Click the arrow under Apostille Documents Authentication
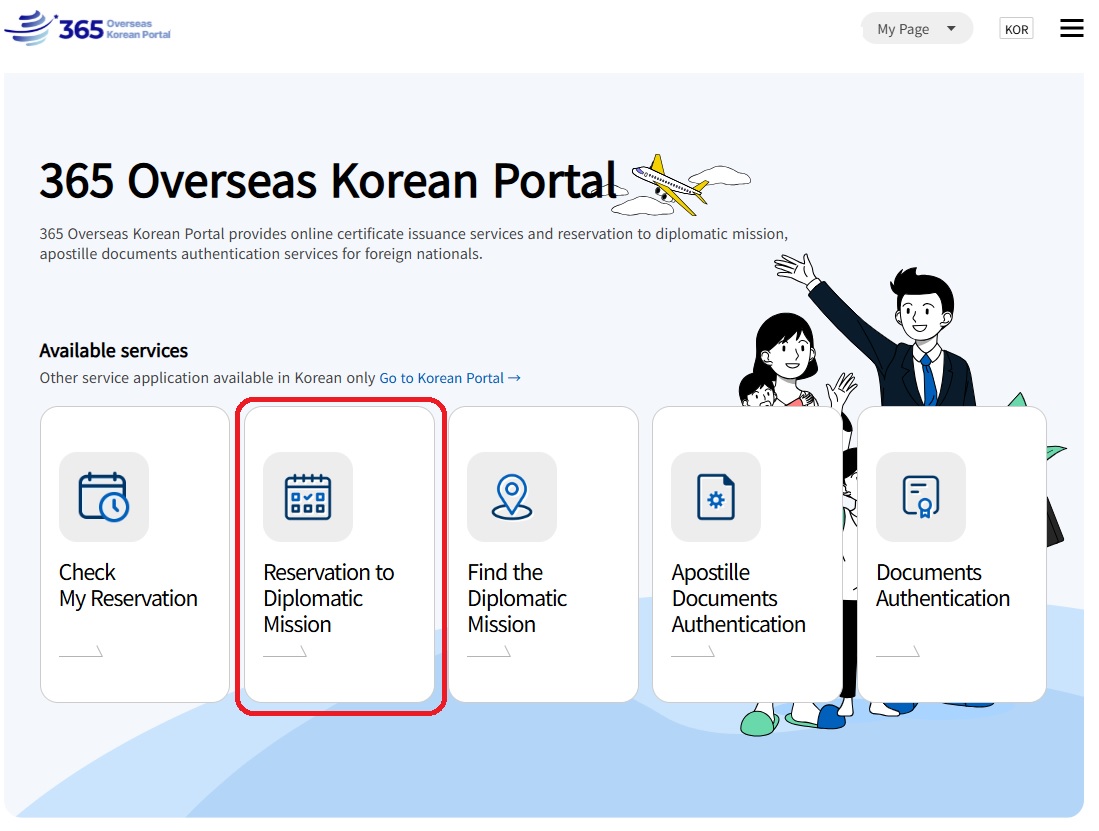This screenshot has height=831, width=1099. coord(693,652)
